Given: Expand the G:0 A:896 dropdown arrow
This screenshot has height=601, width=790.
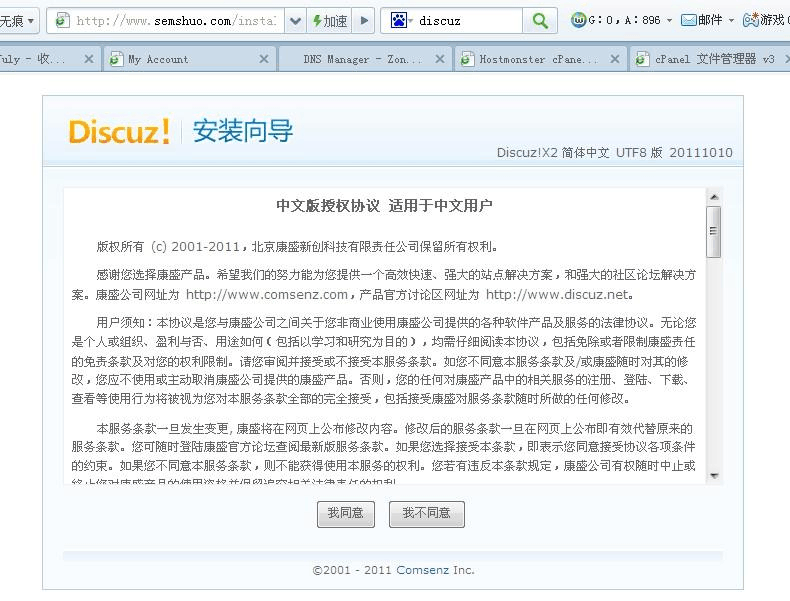Looking at the screenshot, I should (x=670, y=21).
